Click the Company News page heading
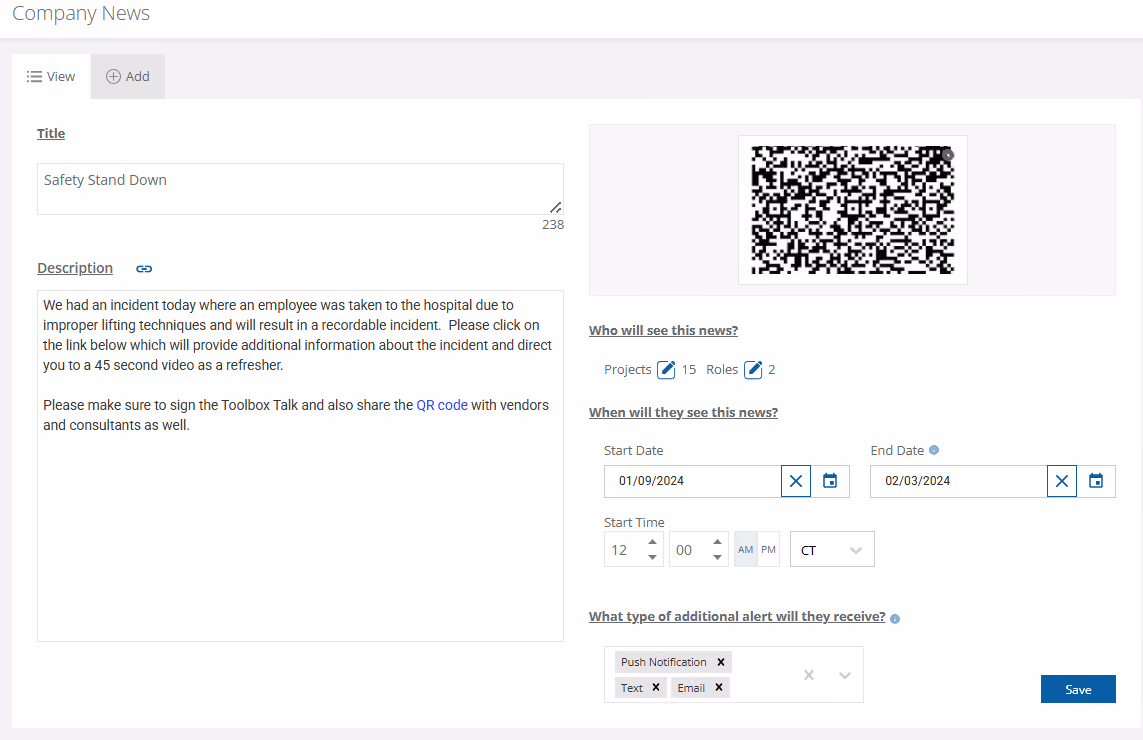 (x=81, y=13)
